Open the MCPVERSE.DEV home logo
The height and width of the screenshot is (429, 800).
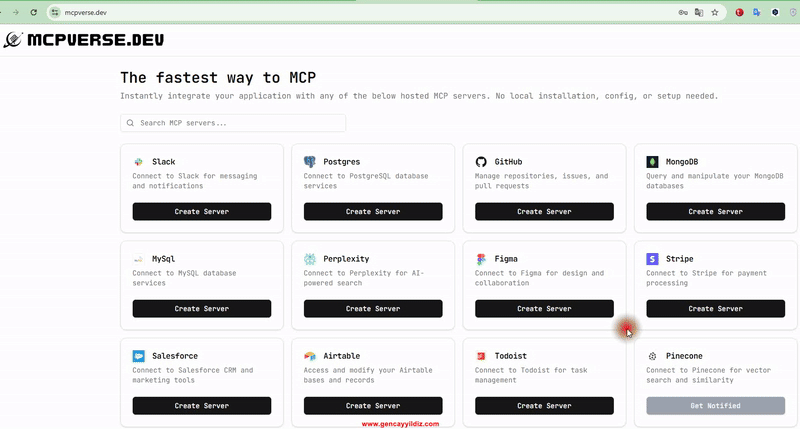[84, 41]
